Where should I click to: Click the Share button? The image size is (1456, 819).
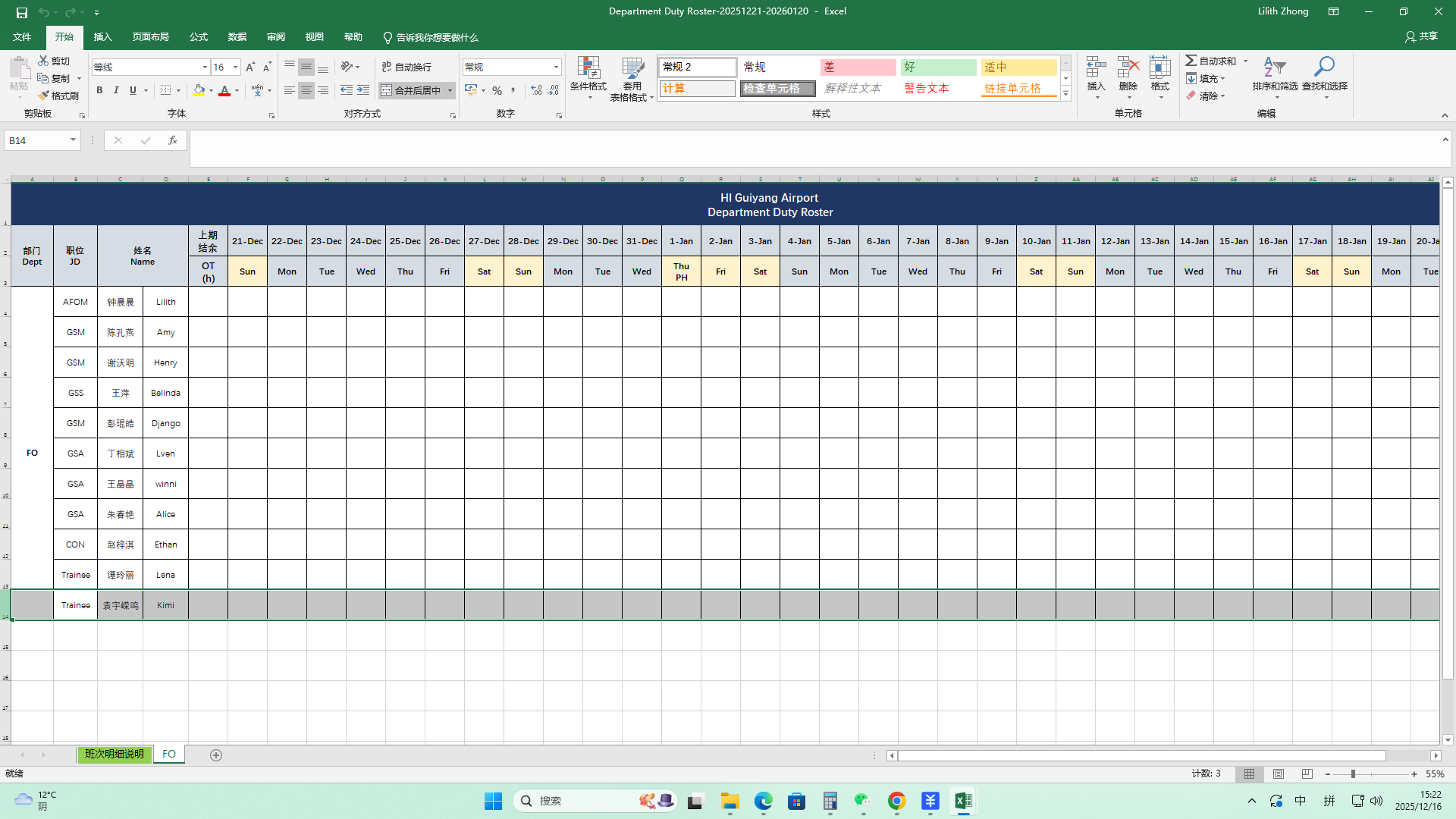[x=1421, y=36]
